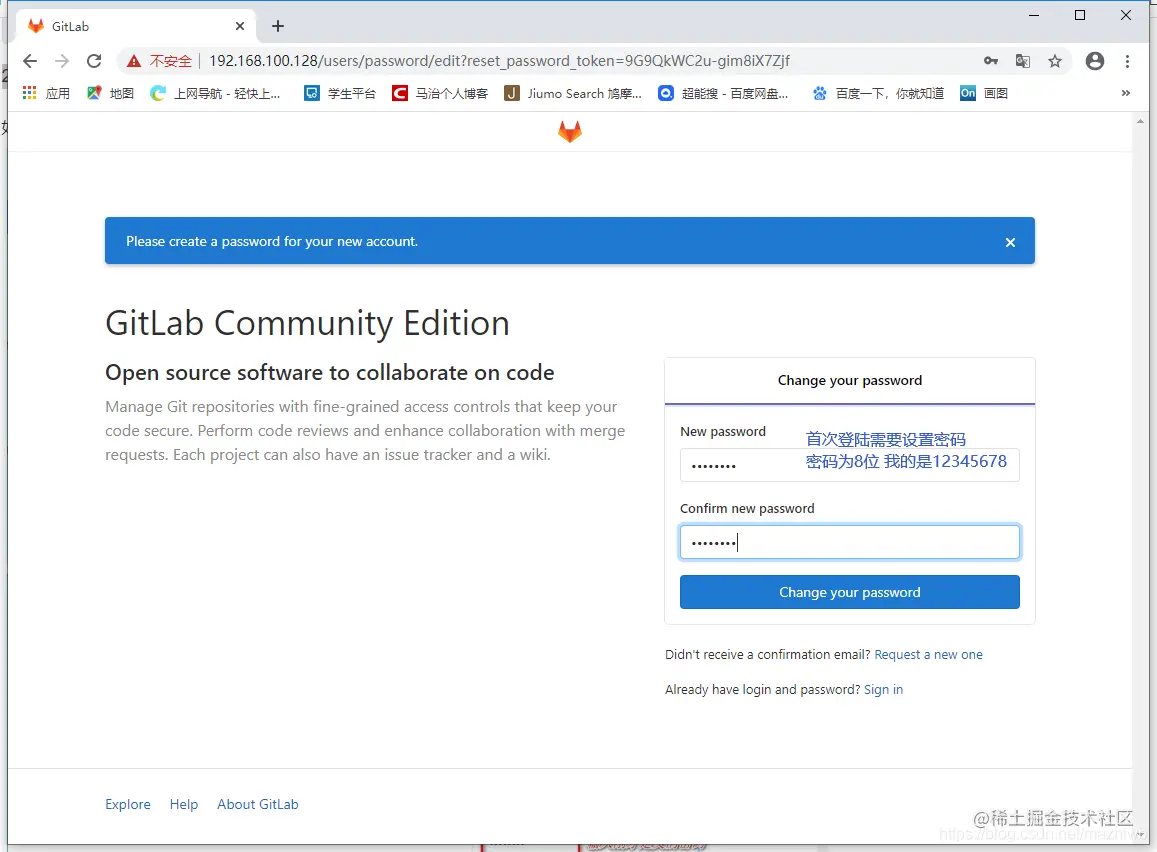Click the translate page icon
This screenshot has width=1157, height=852.
click(1023, 61)
